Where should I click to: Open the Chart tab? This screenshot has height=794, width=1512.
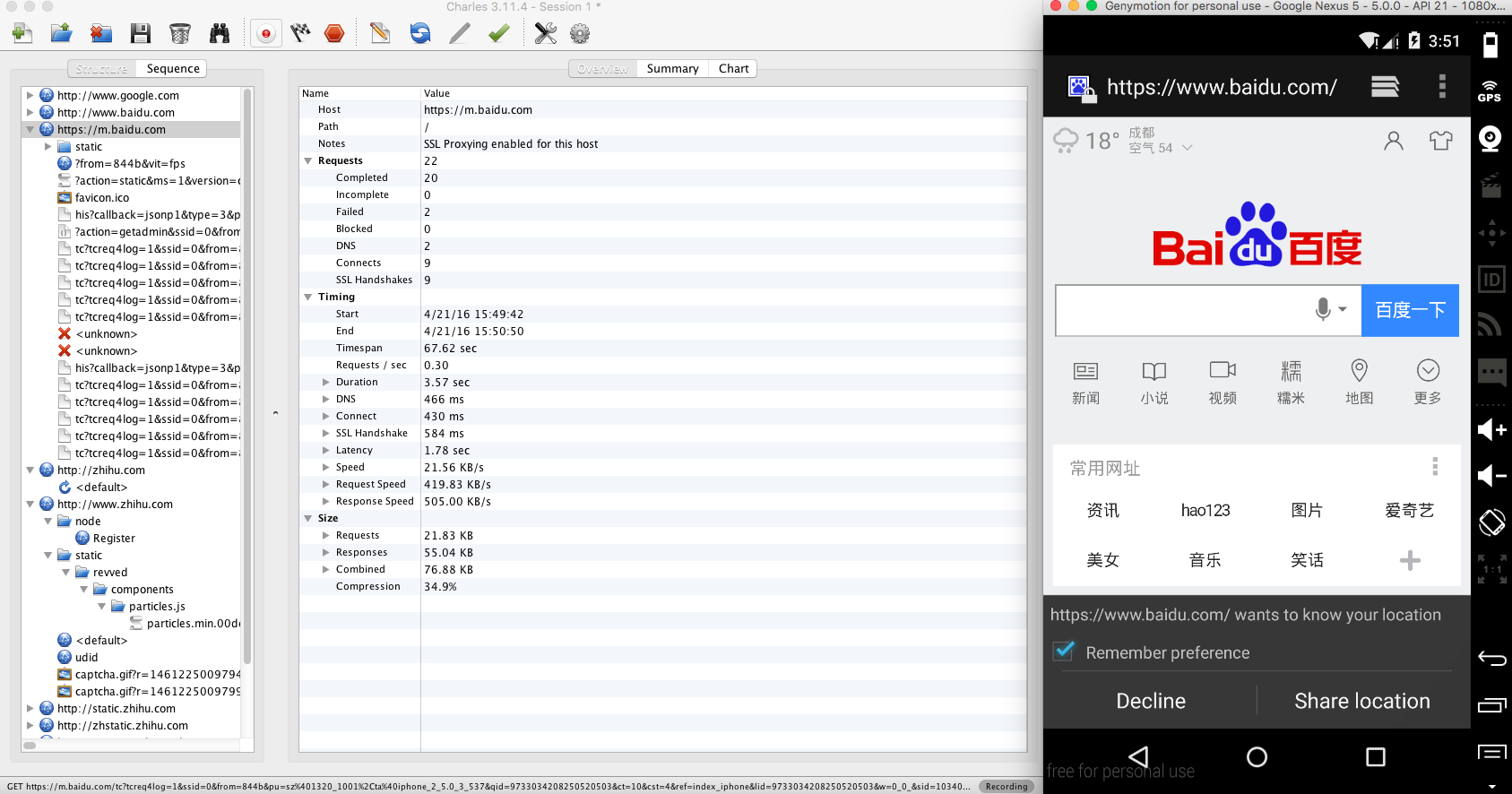click(733, 69)
